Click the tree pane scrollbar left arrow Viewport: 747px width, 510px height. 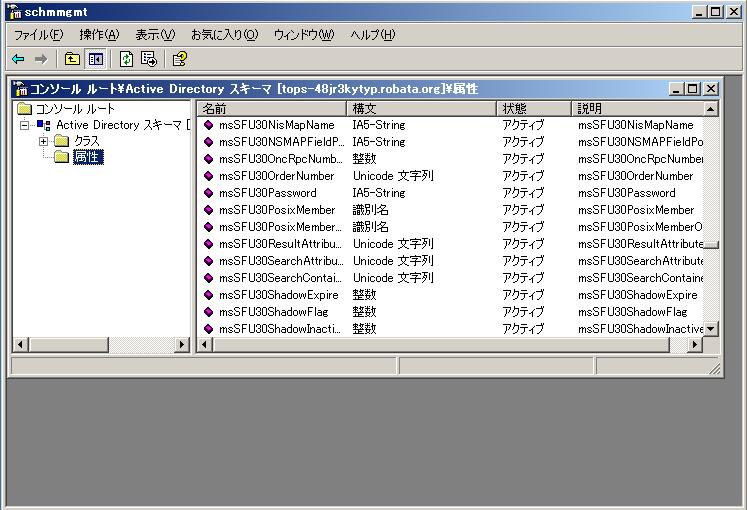click(20, 344)
